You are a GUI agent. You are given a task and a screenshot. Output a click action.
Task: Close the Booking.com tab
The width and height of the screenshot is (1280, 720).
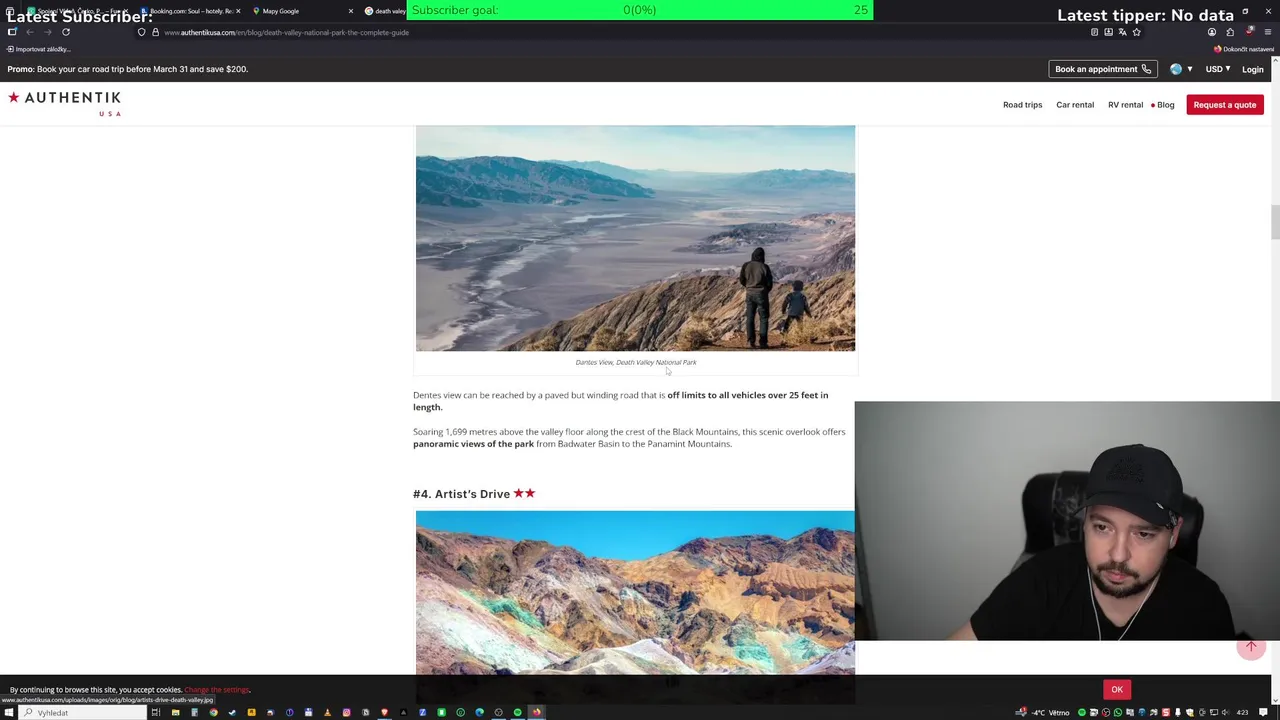pyautogui.click(x=238, y=11)
